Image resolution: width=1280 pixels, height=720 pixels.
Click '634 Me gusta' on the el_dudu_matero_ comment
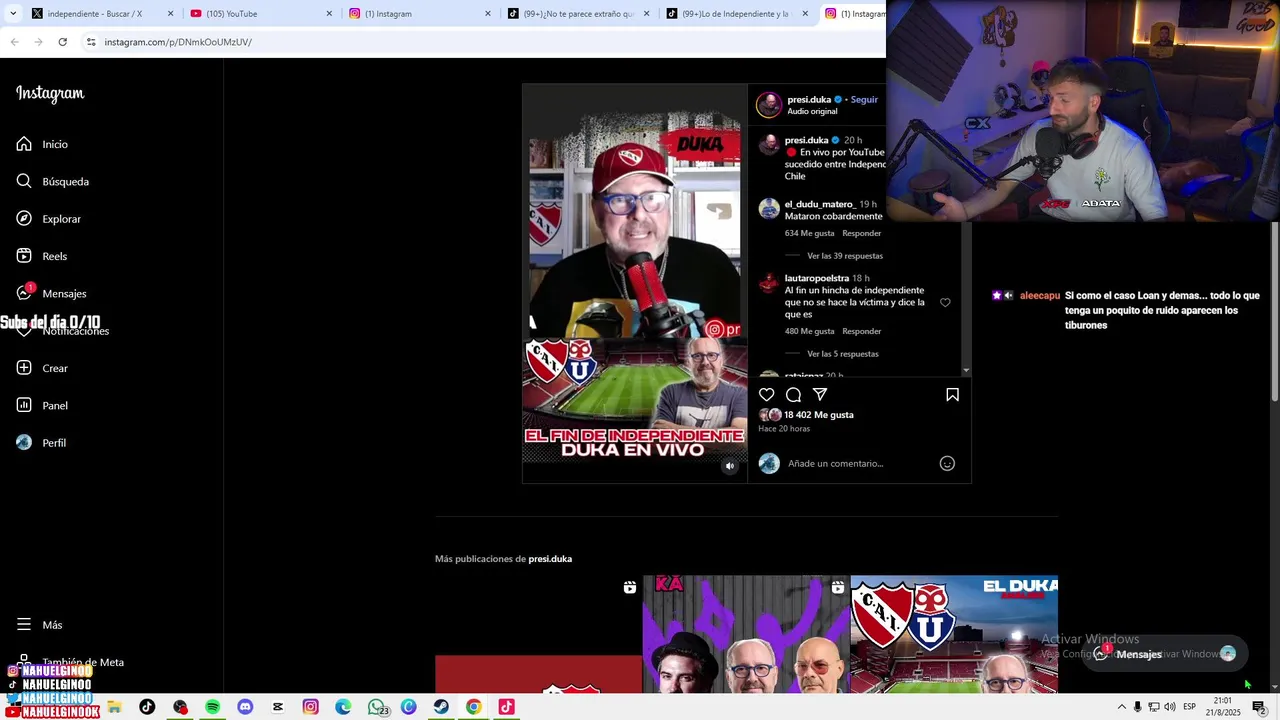click(x=809, y=233)
